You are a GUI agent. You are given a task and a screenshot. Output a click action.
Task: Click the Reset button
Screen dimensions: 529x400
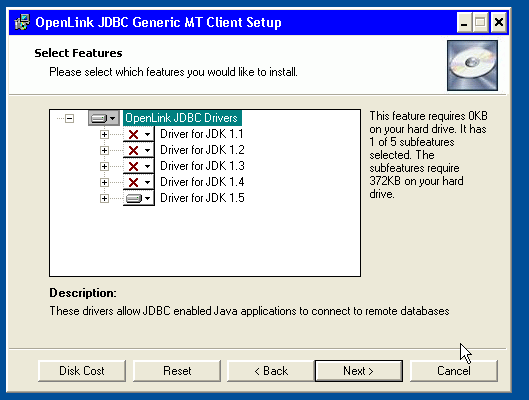pos(177,371)
